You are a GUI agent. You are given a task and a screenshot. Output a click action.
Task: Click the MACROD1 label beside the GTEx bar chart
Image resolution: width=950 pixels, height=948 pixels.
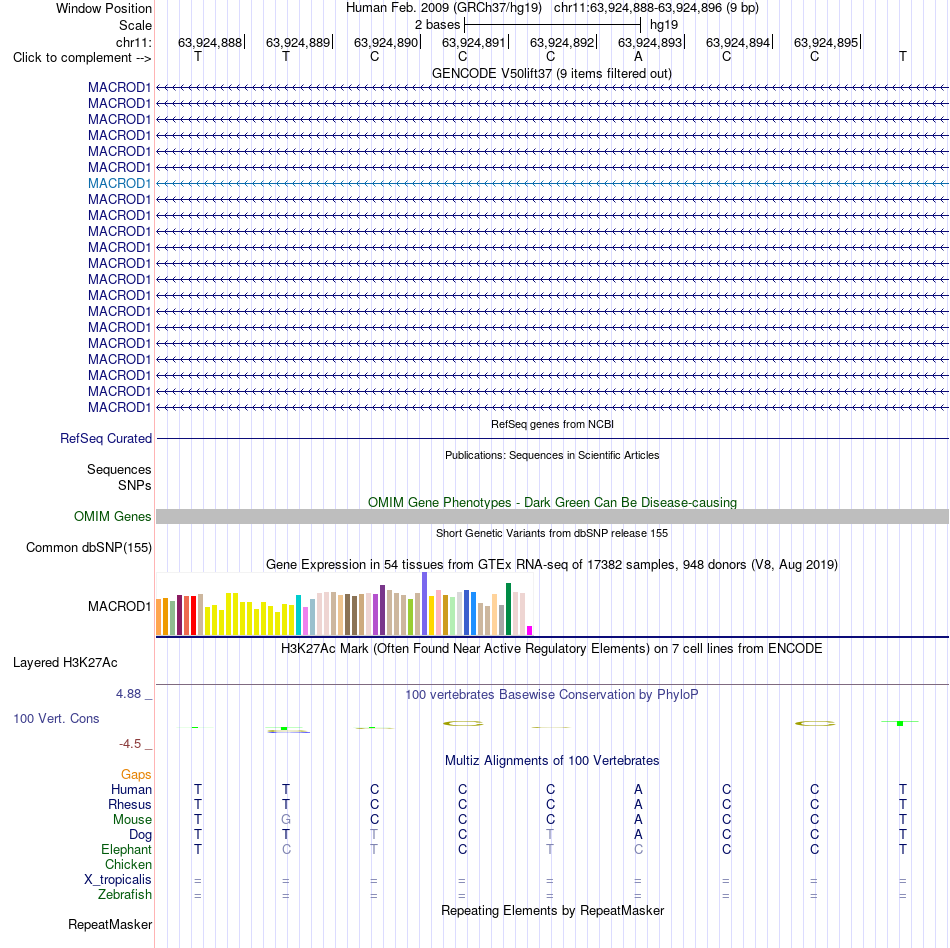click(119, 606)
